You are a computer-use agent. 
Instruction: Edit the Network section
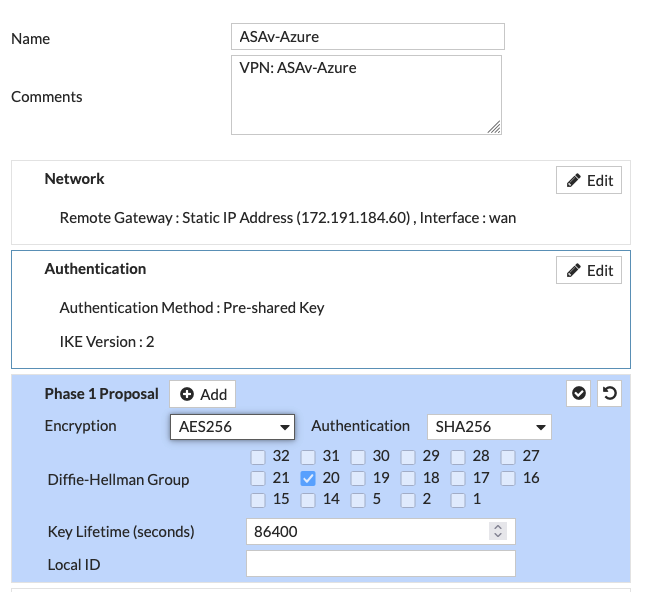589,180
